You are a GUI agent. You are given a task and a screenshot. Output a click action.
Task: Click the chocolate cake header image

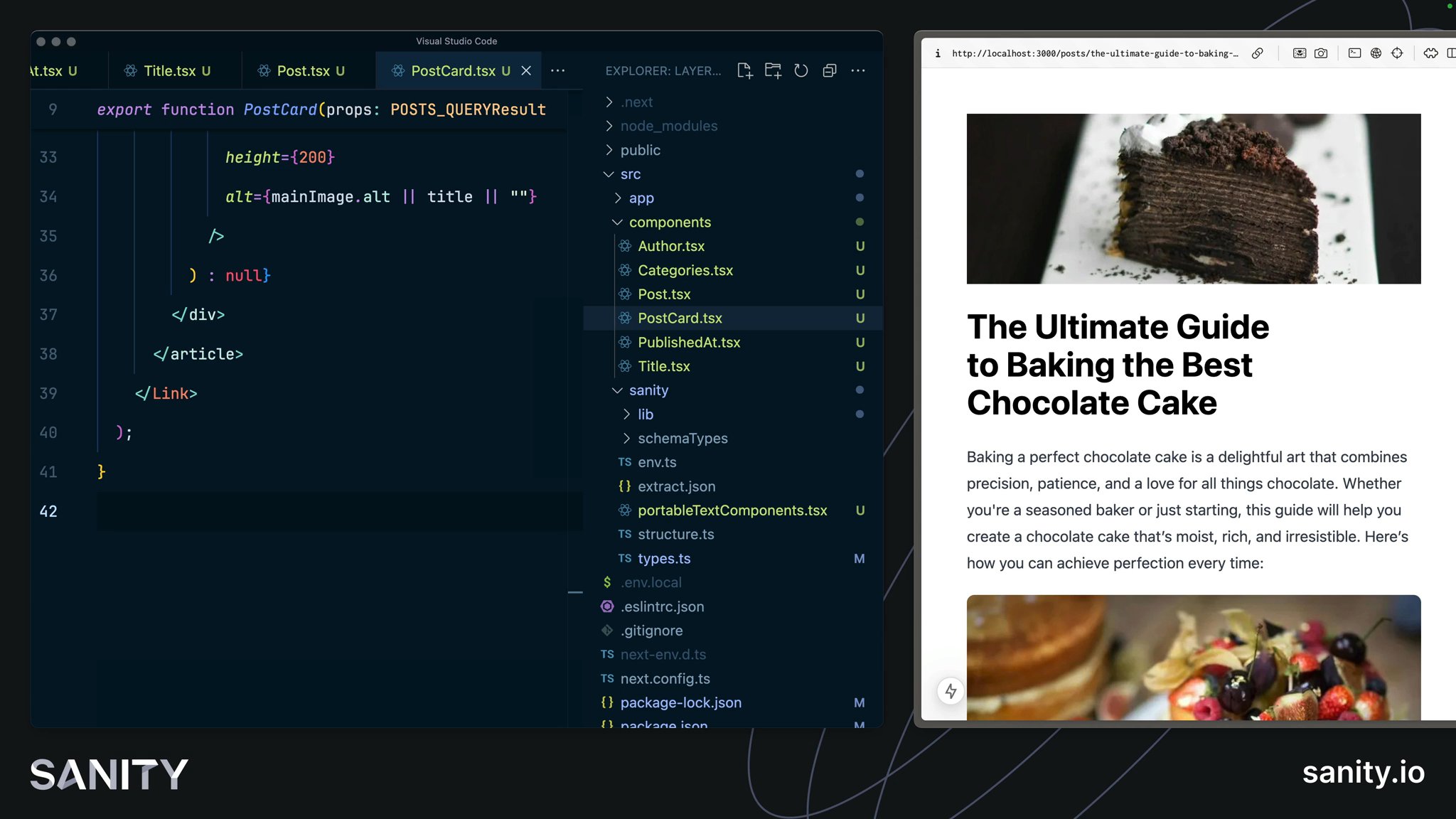(x=1193, y=198)
